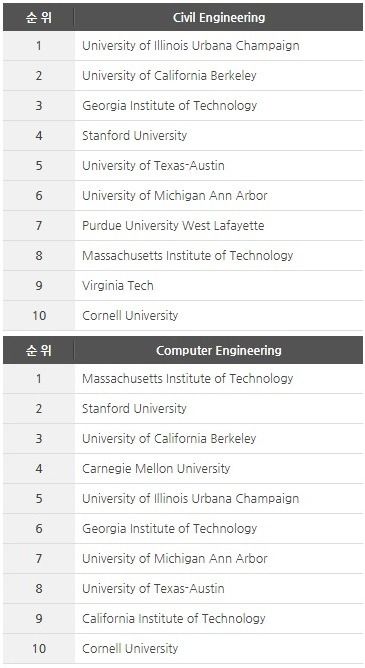Click University of Texas-Austin ranked 5 in Civil
365x668 pixels.
tap(153, 165)
